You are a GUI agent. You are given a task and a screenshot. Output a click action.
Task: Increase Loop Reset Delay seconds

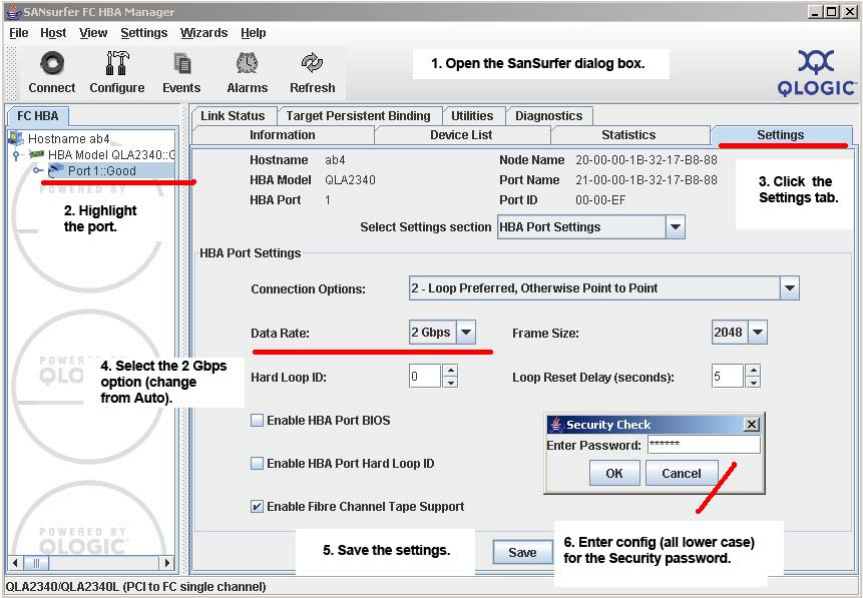point(753,370)
